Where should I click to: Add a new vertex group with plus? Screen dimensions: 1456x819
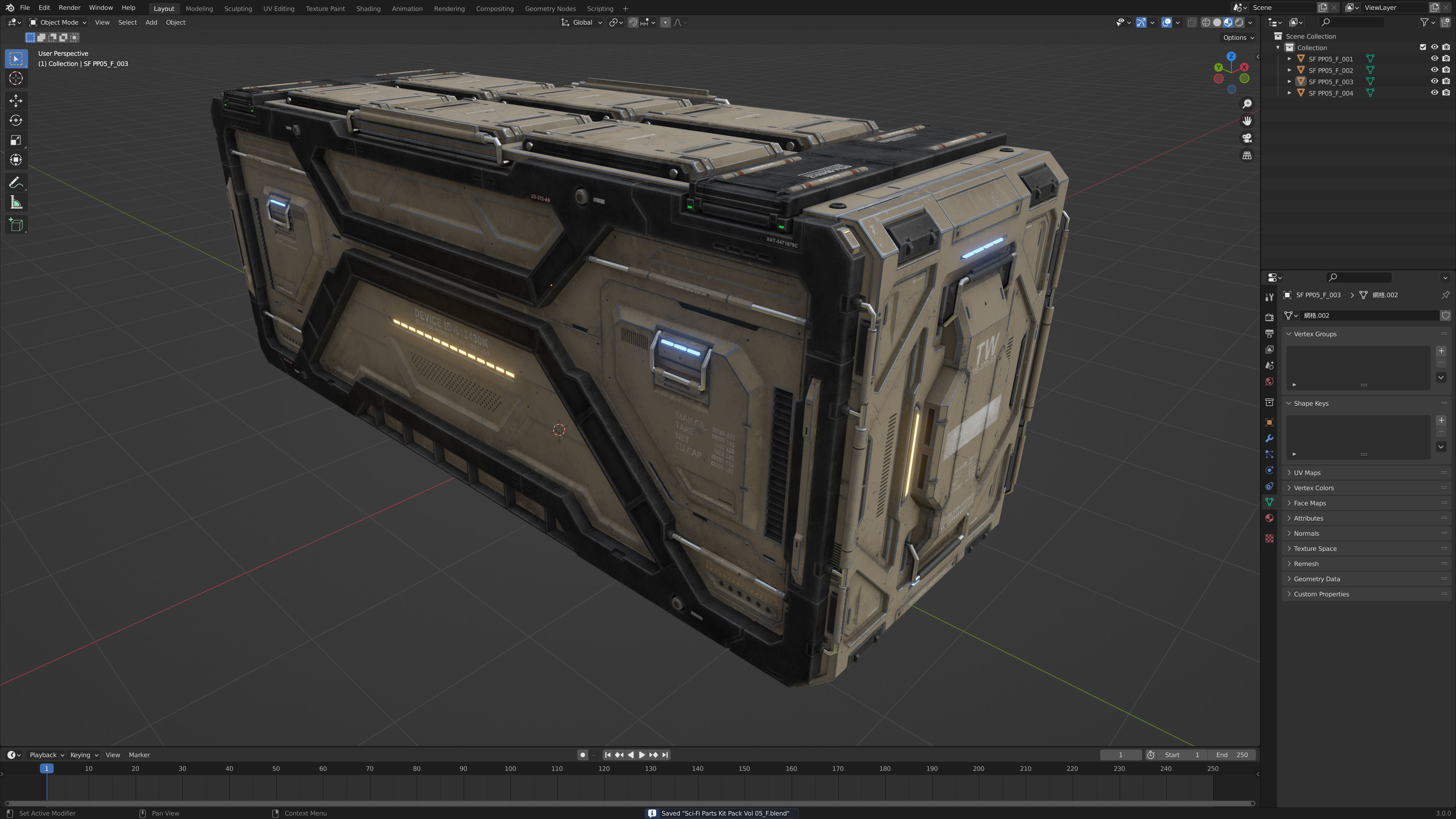tap(1441, 351)
